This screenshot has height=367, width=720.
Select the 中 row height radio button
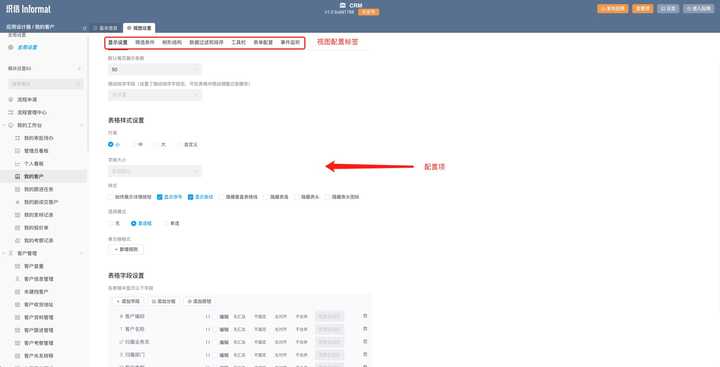pos(134,144)
